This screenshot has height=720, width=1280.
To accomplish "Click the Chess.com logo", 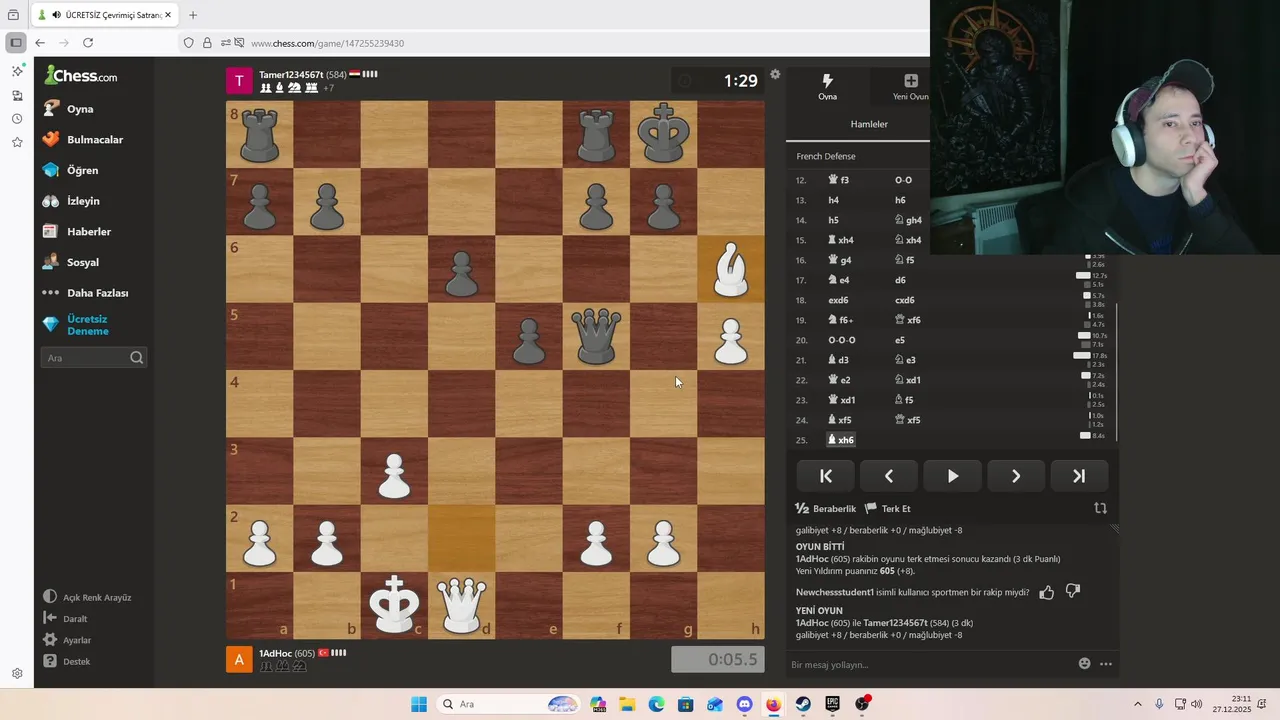I will point(81,76).
